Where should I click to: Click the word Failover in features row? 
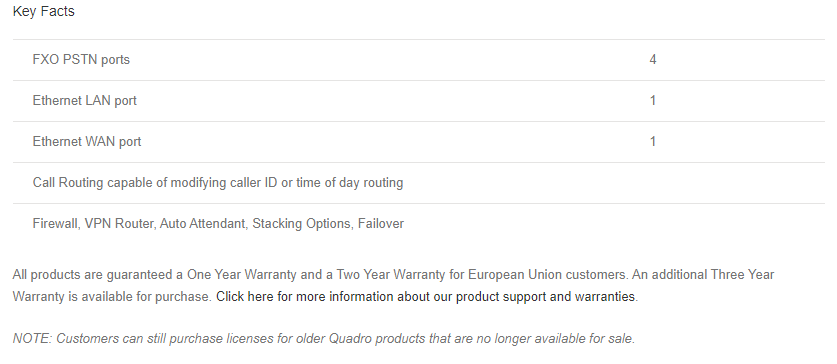381,224
